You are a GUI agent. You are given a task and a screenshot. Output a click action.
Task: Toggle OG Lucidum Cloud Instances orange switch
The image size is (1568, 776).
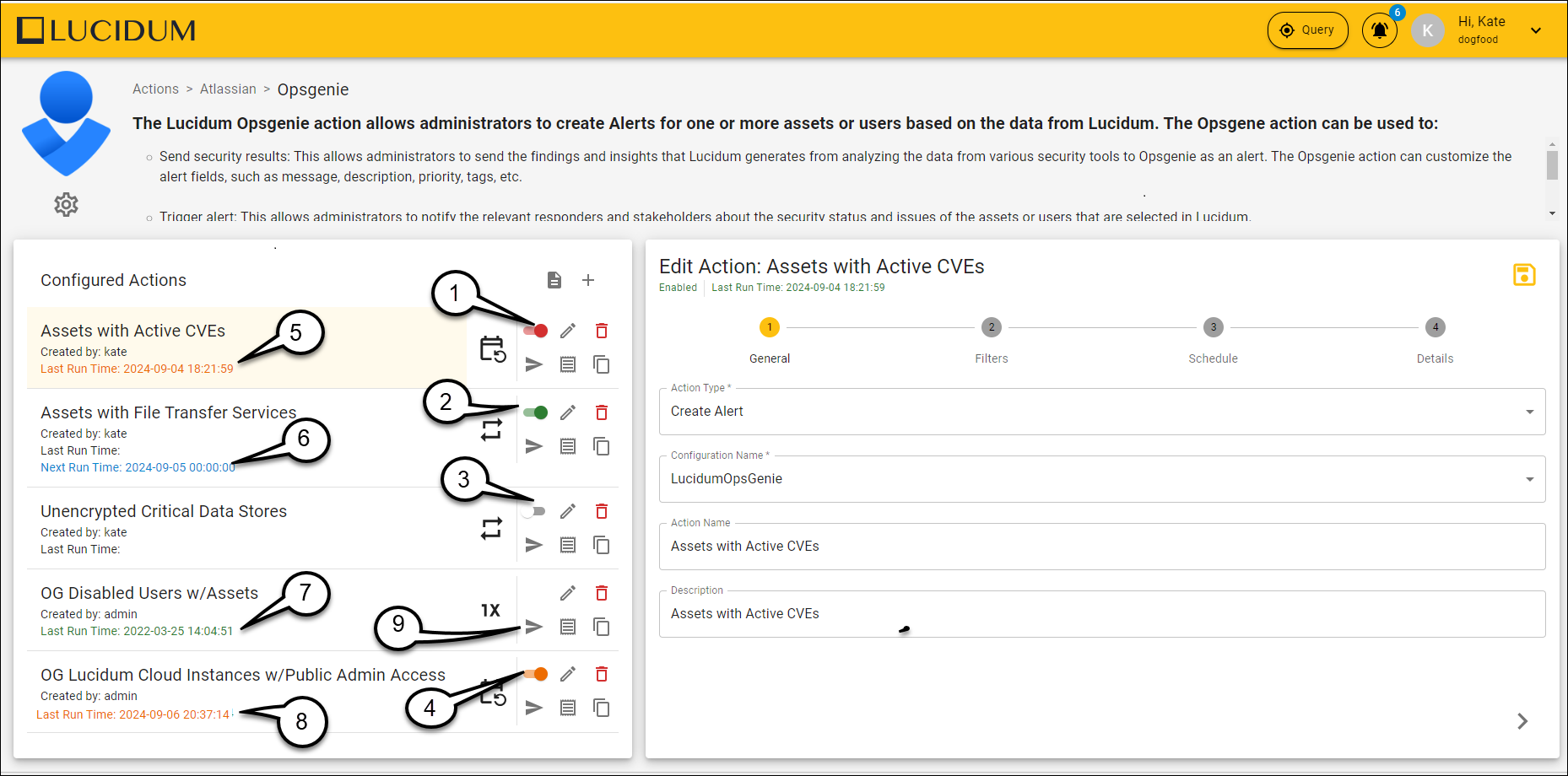pyautogui.click(x=535, y=674)
